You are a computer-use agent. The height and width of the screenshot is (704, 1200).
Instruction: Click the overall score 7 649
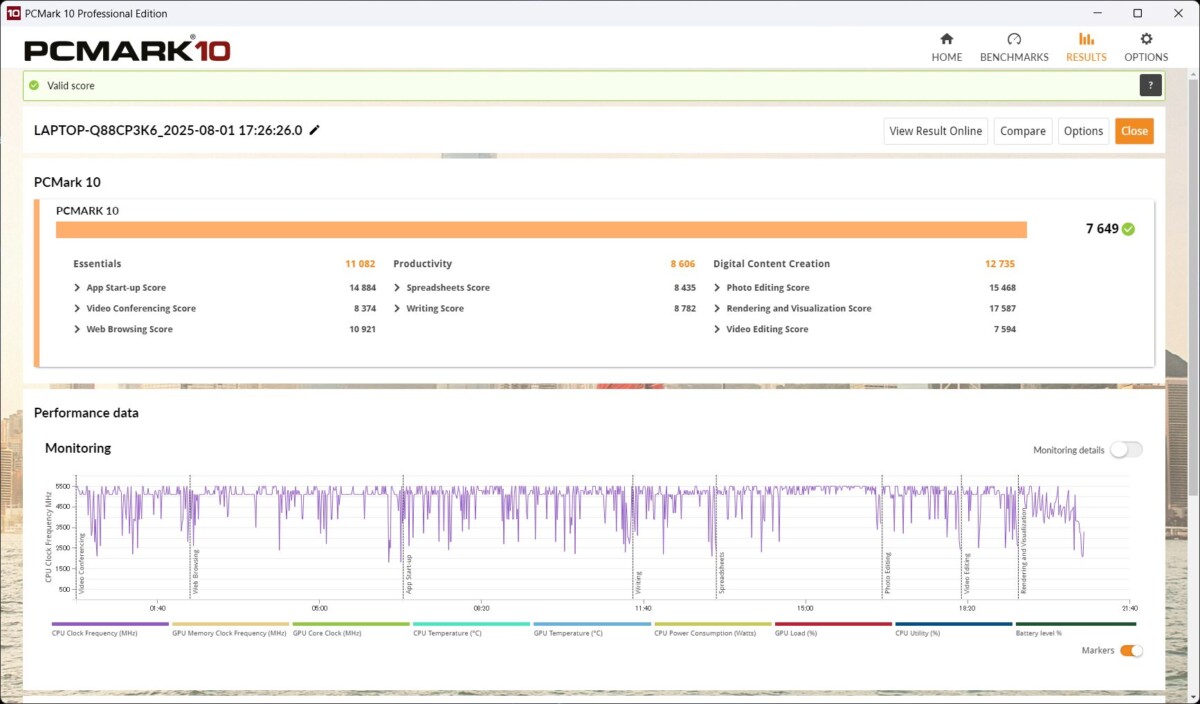coord(1102,229)
